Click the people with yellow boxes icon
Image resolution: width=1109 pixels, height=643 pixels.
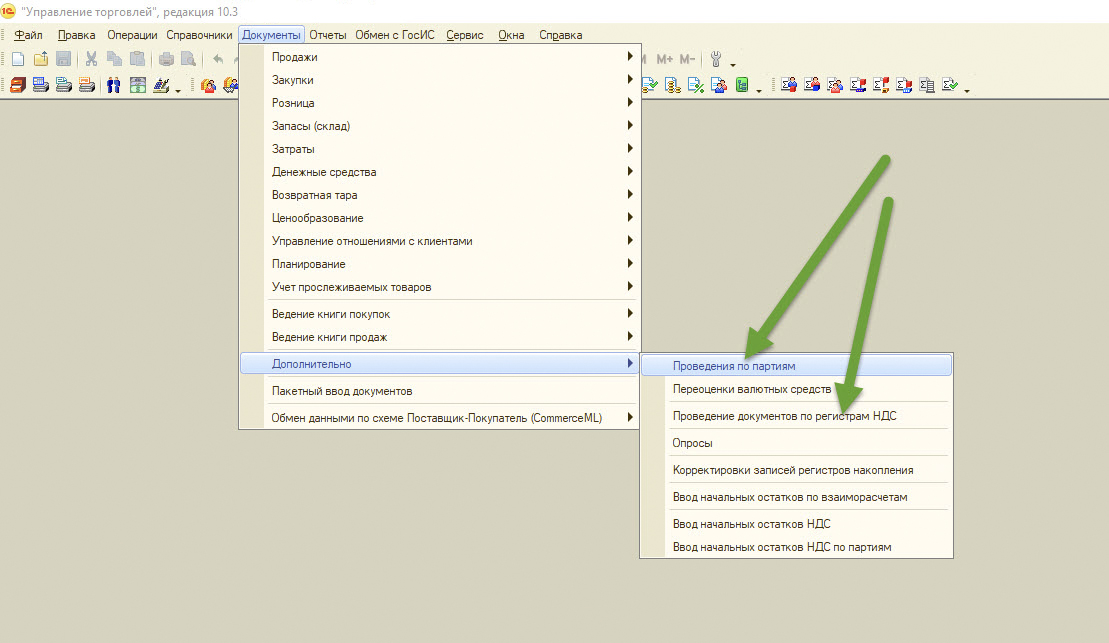(209, 86)
